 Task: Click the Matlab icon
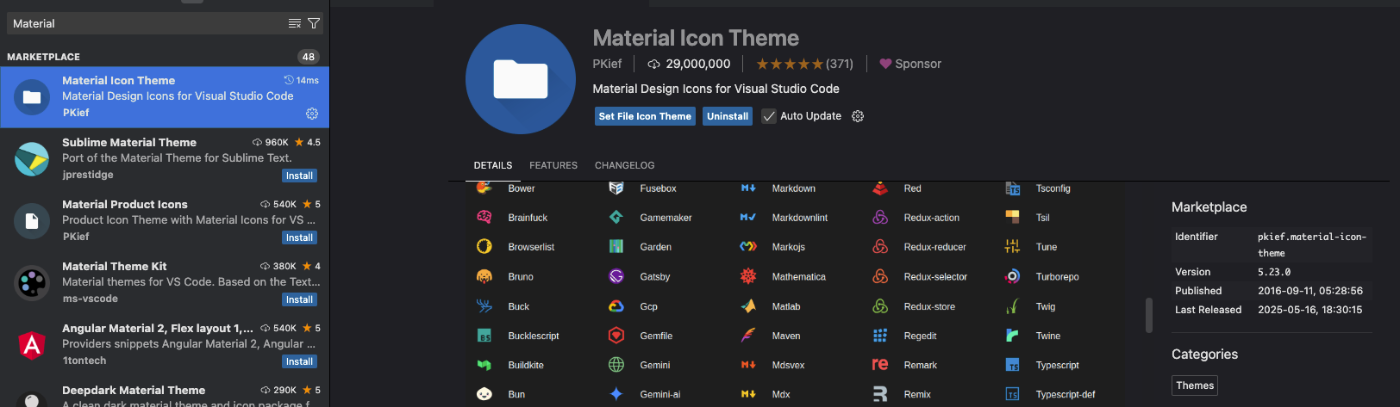click(748, 306)
